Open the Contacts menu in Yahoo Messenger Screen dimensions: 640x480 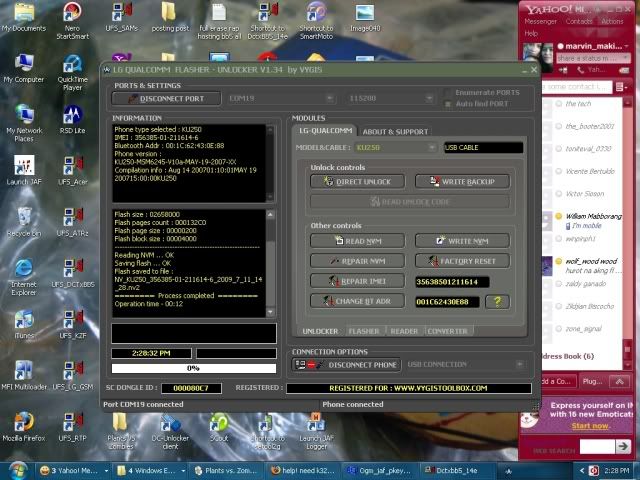pyautogui.click(x=579, y=21)
